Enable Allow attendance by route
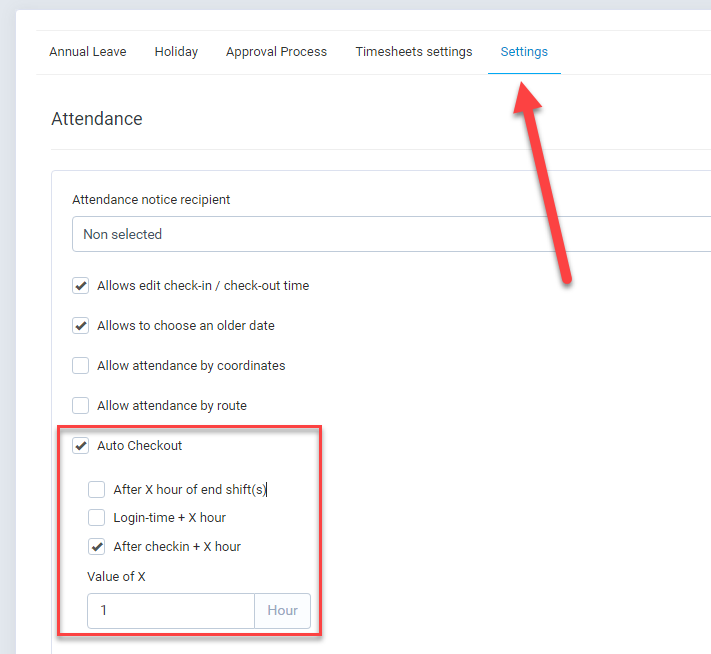The width and height of the screenshot is (711, 654). point(81,405)
